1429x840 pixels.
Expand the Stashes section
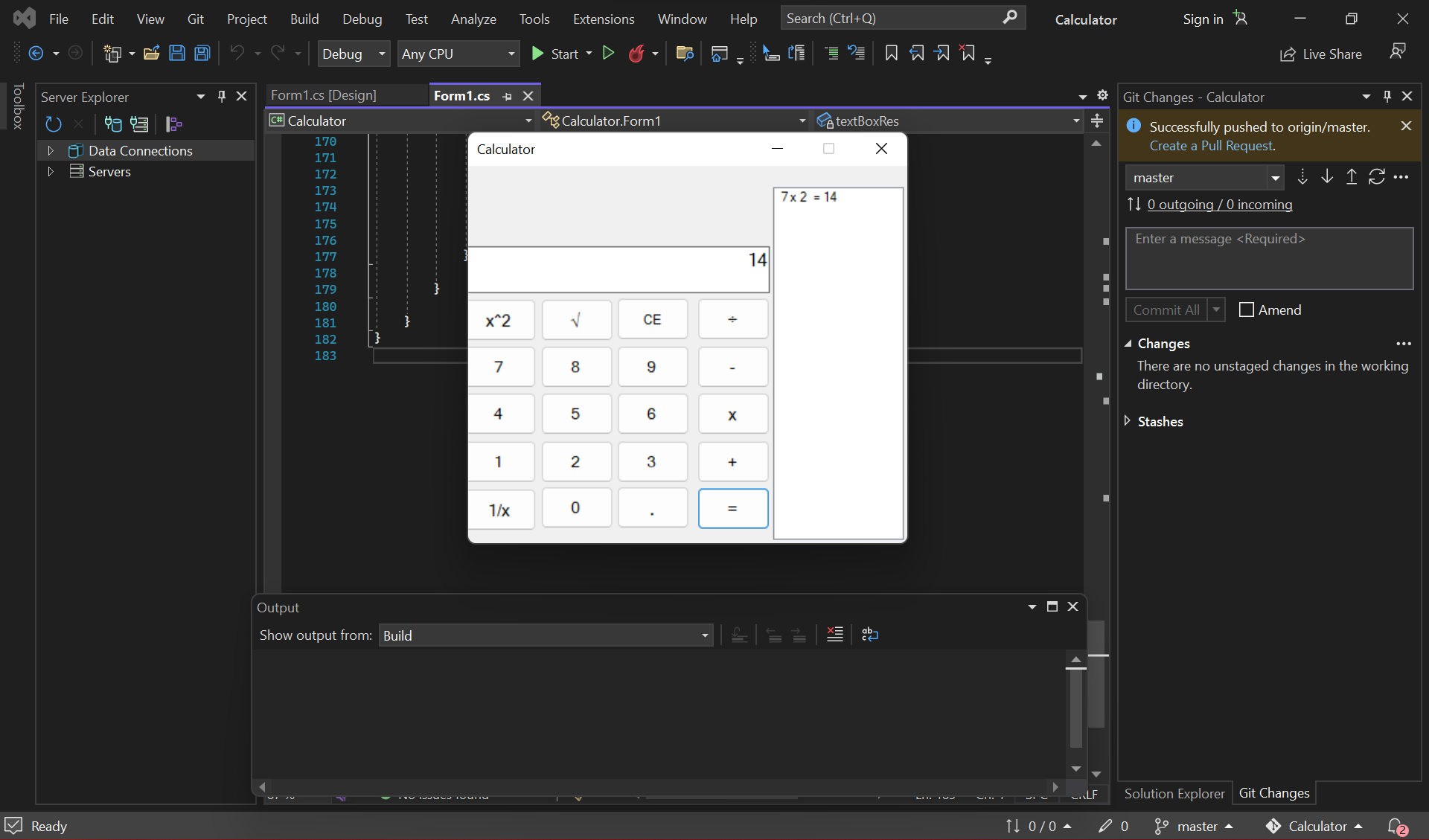pos(1128,421)
